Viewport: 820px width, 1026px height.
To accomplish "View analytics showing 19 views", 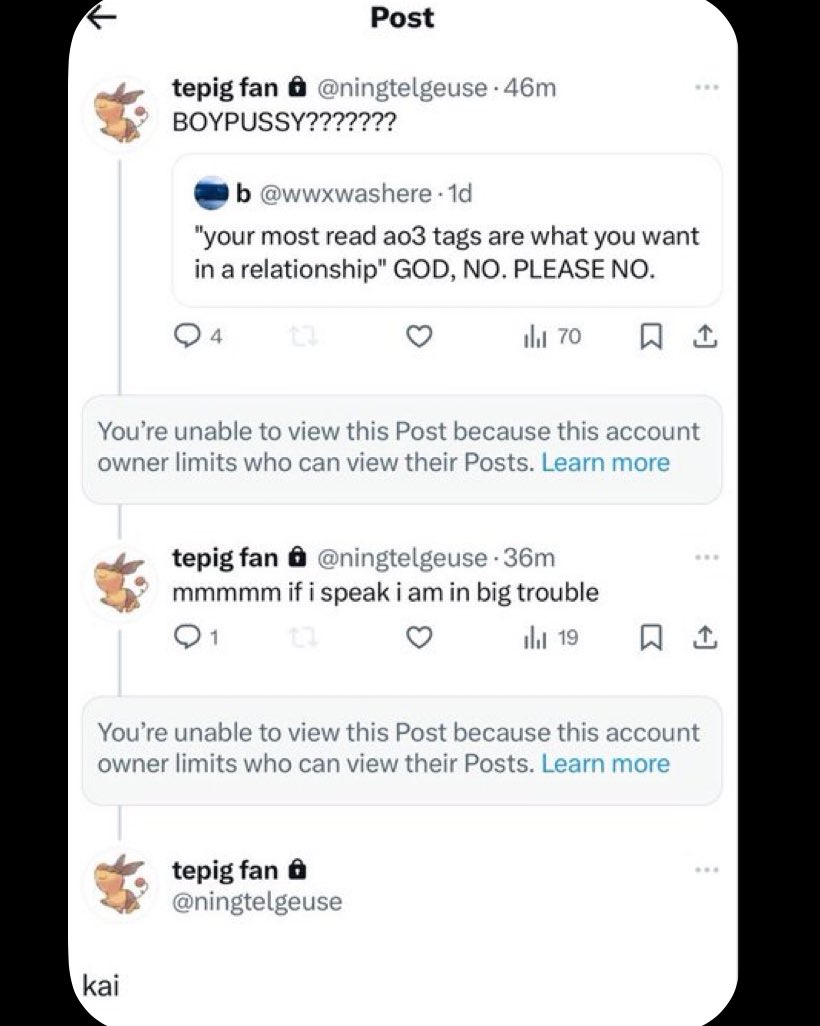I will [550, 638].
